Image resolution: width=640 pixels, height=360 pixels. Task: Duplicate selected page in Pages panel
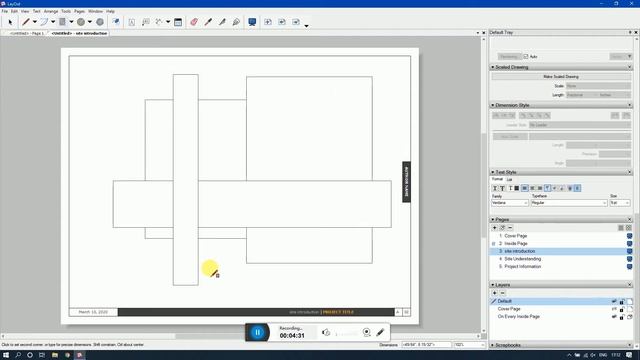(x=502, y=228)
